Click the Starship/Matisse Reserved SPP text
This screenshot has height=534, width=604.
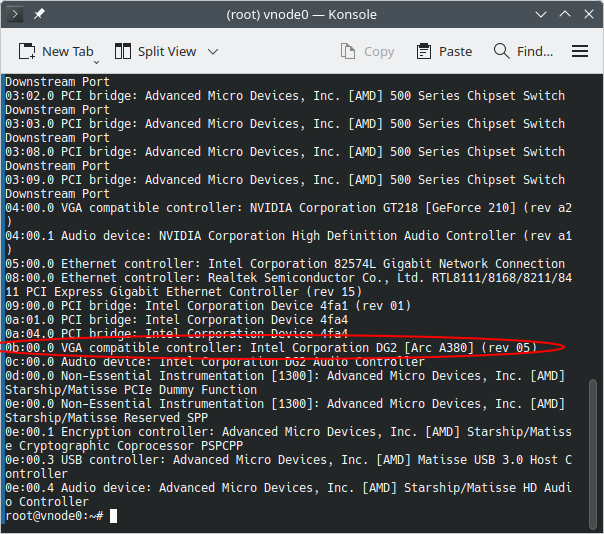(107, 418)
